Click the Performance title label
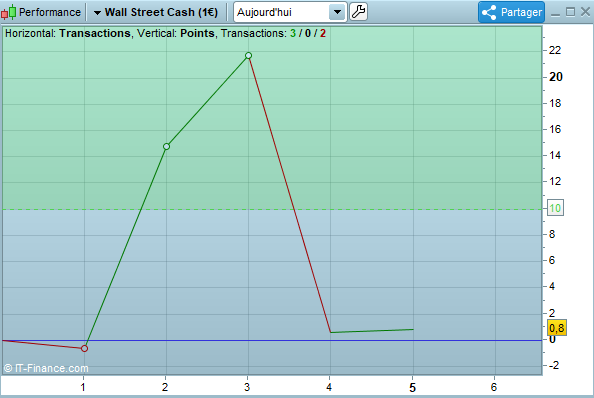 tap(50, 12)
